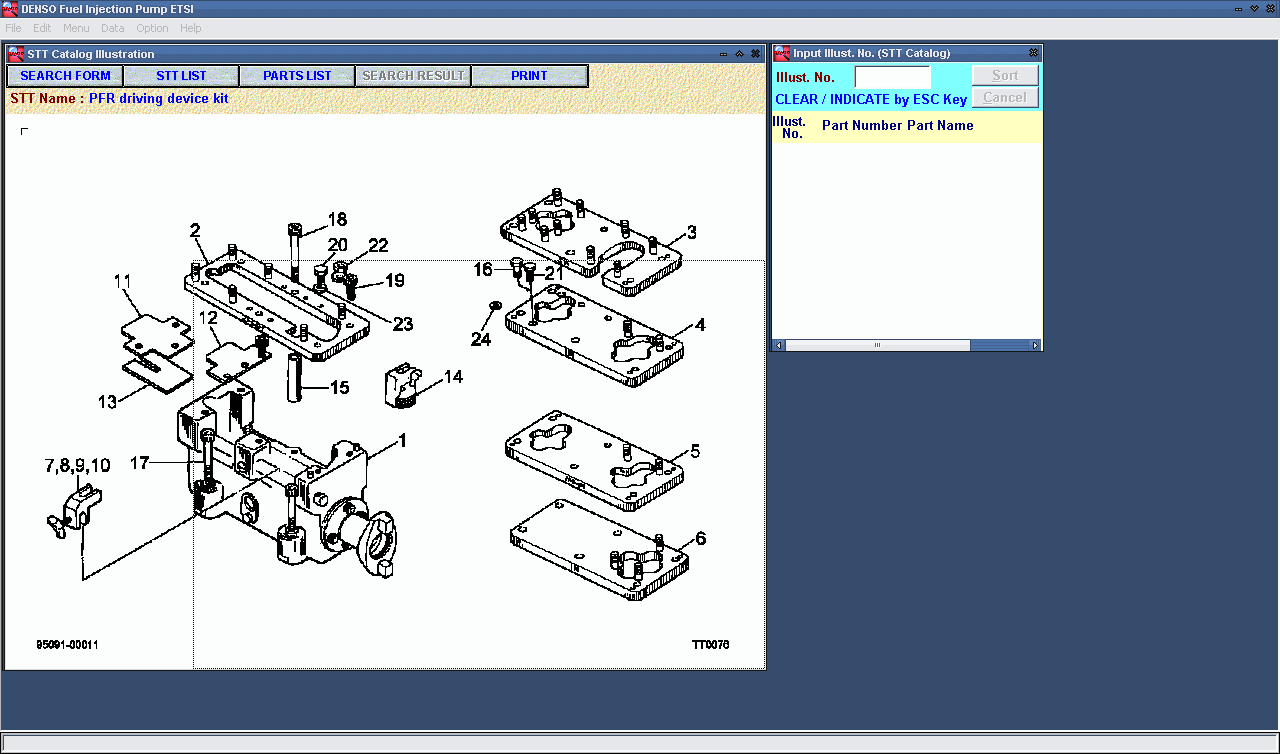Click the roll-up shade icon on STT Catalog window

[x=739, y=53]
